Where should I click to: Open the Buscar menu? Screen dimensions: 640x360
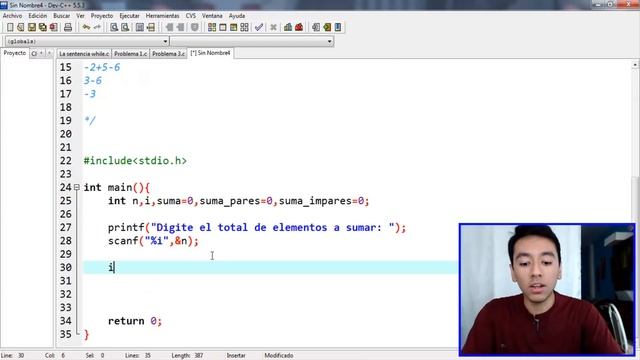62,16
